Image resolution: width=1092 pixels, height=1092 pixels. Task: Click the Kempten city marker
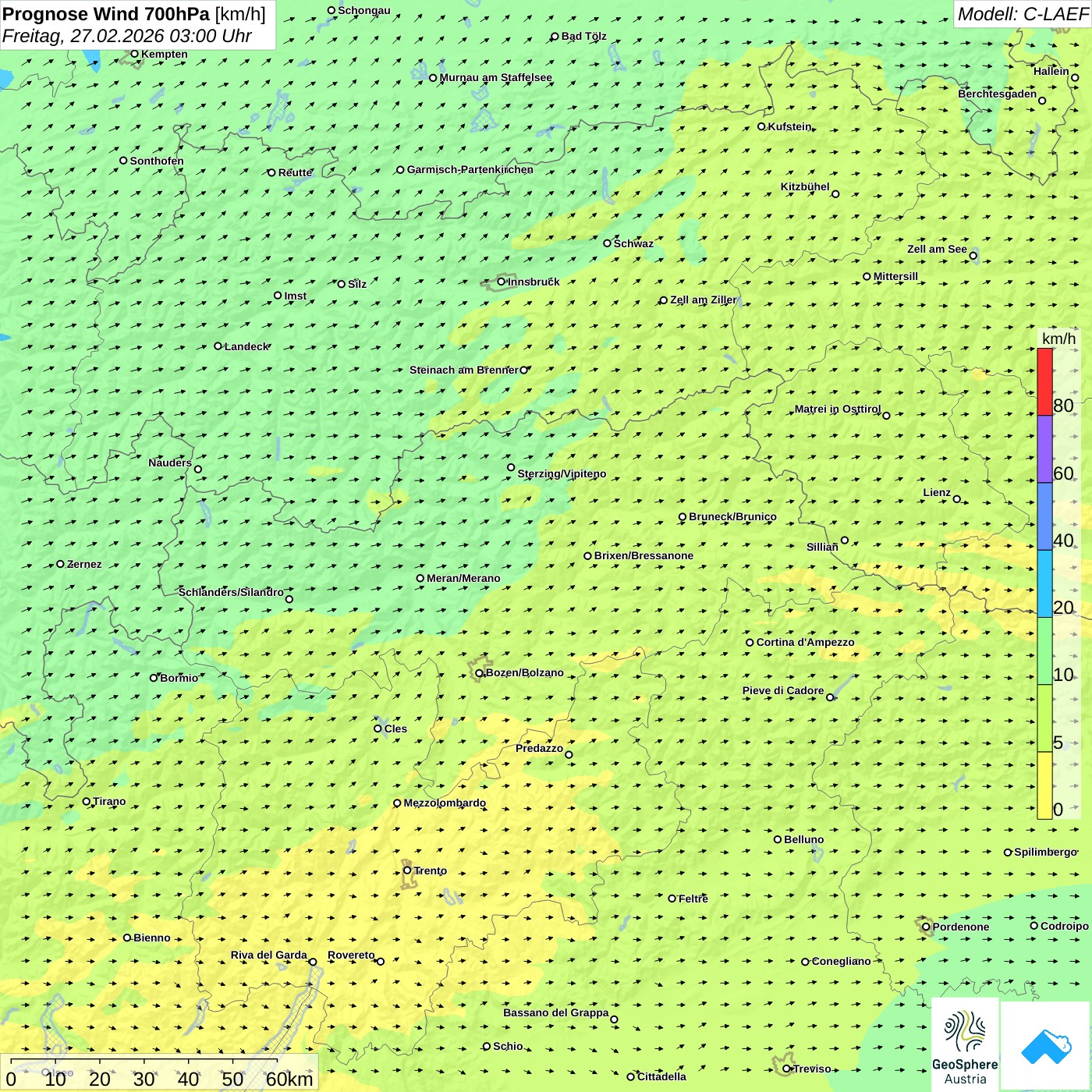(135, 54)
